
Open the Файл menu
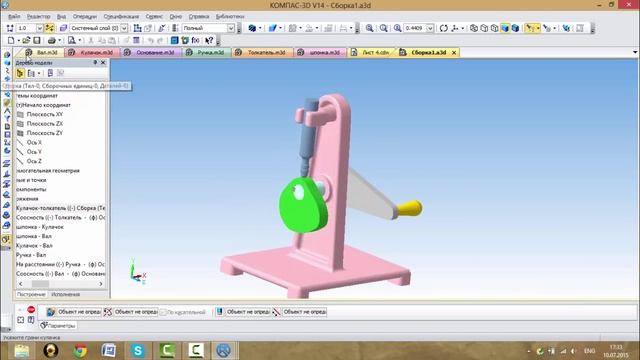pos(14,16)
